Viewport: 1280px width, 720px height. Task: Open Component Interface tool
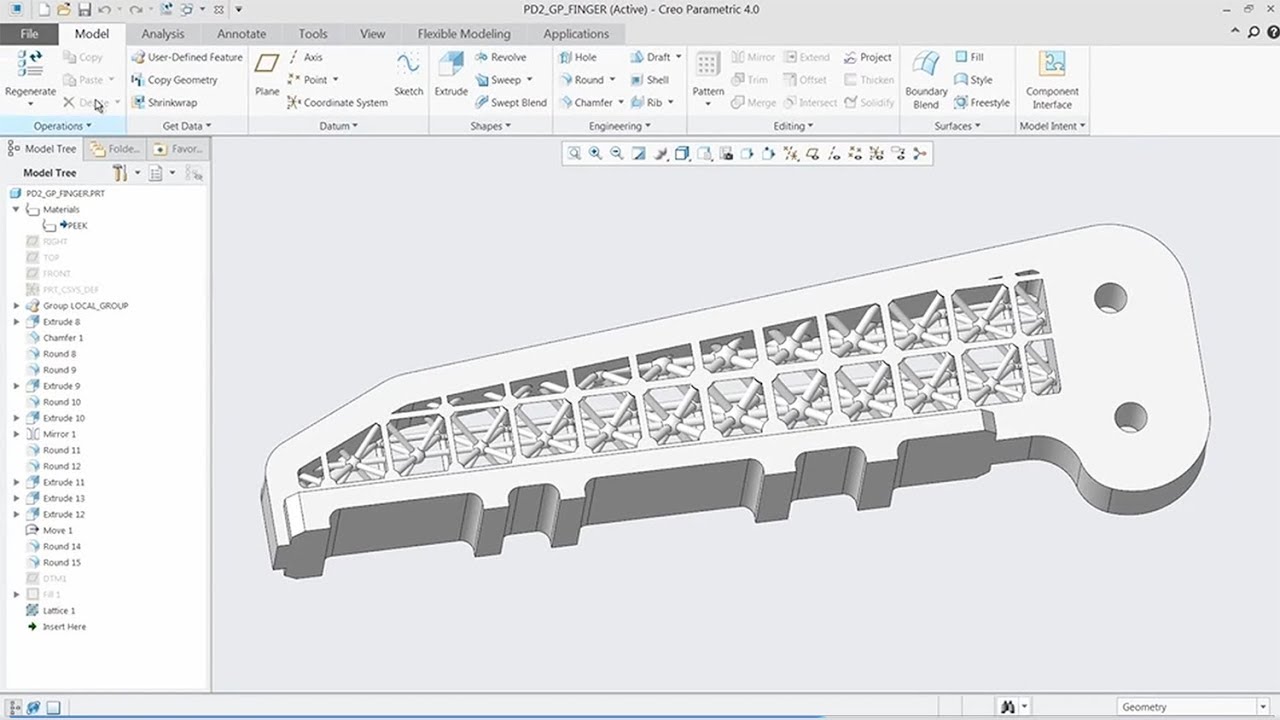pos(1052,80)
